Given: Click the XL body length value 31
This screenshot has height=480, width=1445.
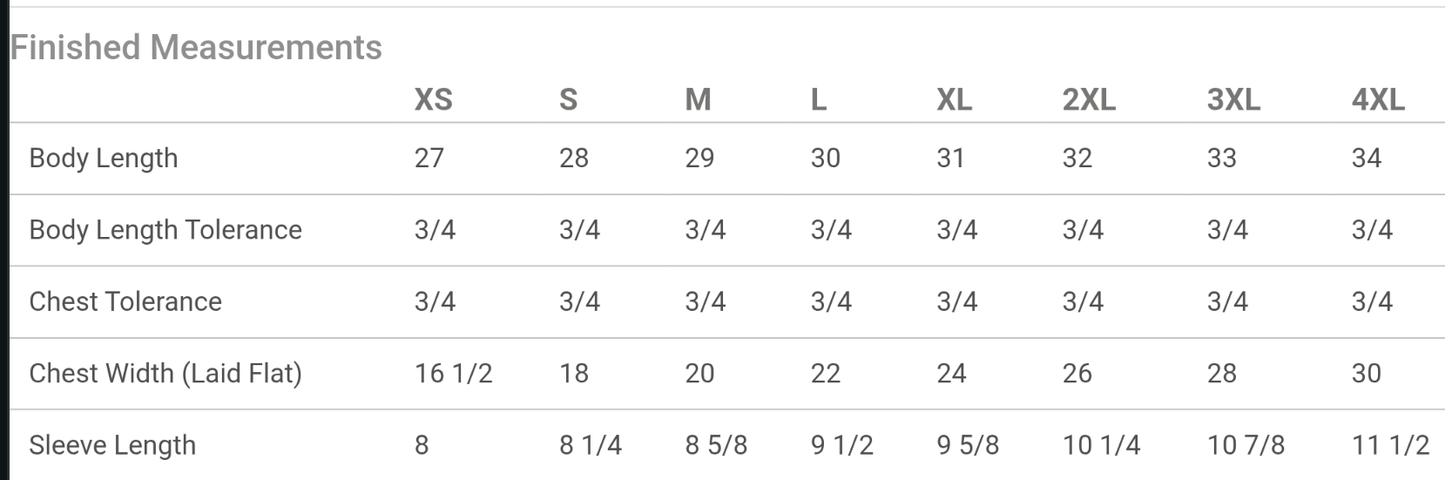Looking at the screenshot, I should (x=950, y=158).
